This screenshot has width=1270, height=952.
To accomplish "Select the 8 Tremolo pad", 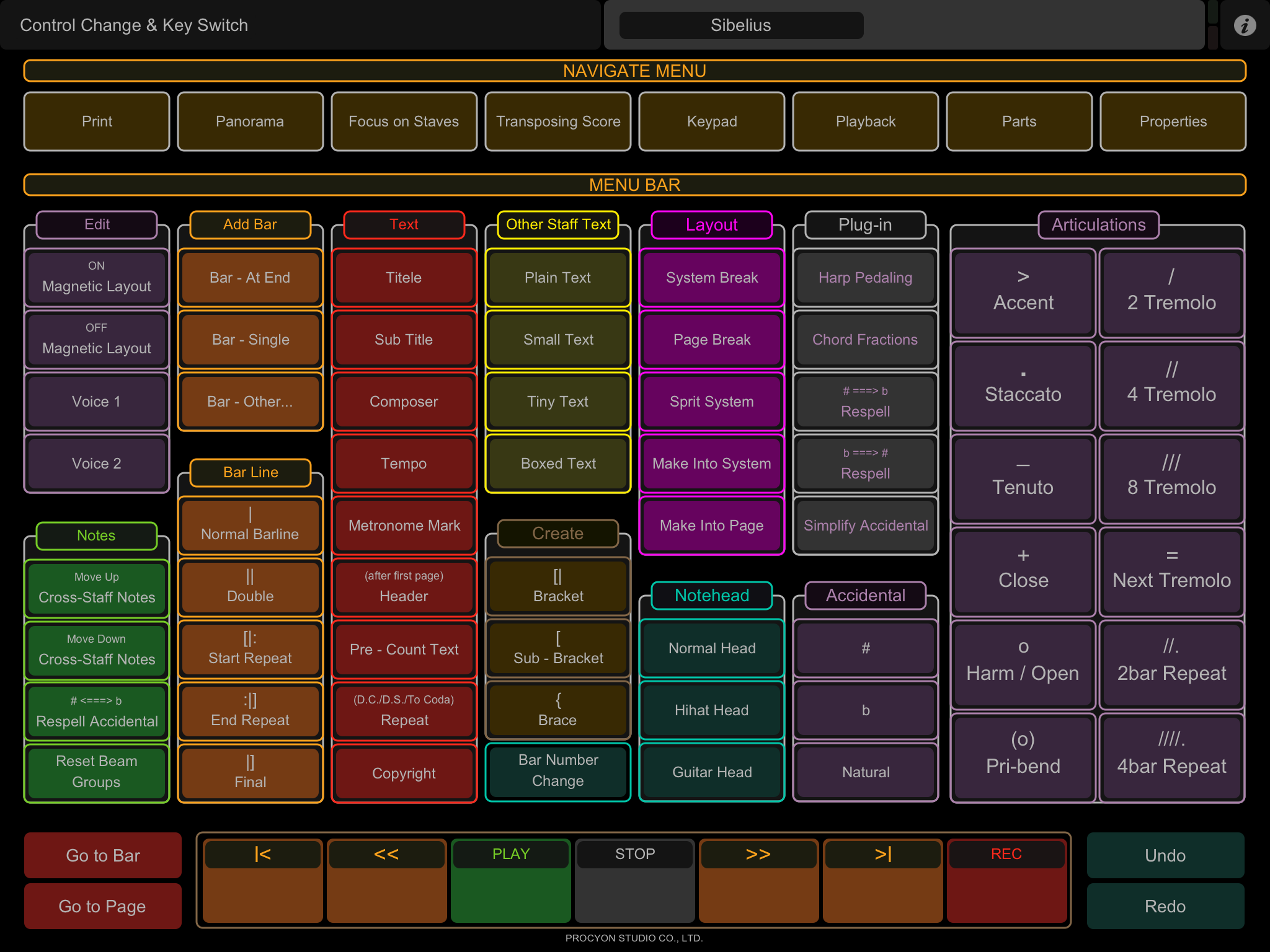I will 1171,478.
